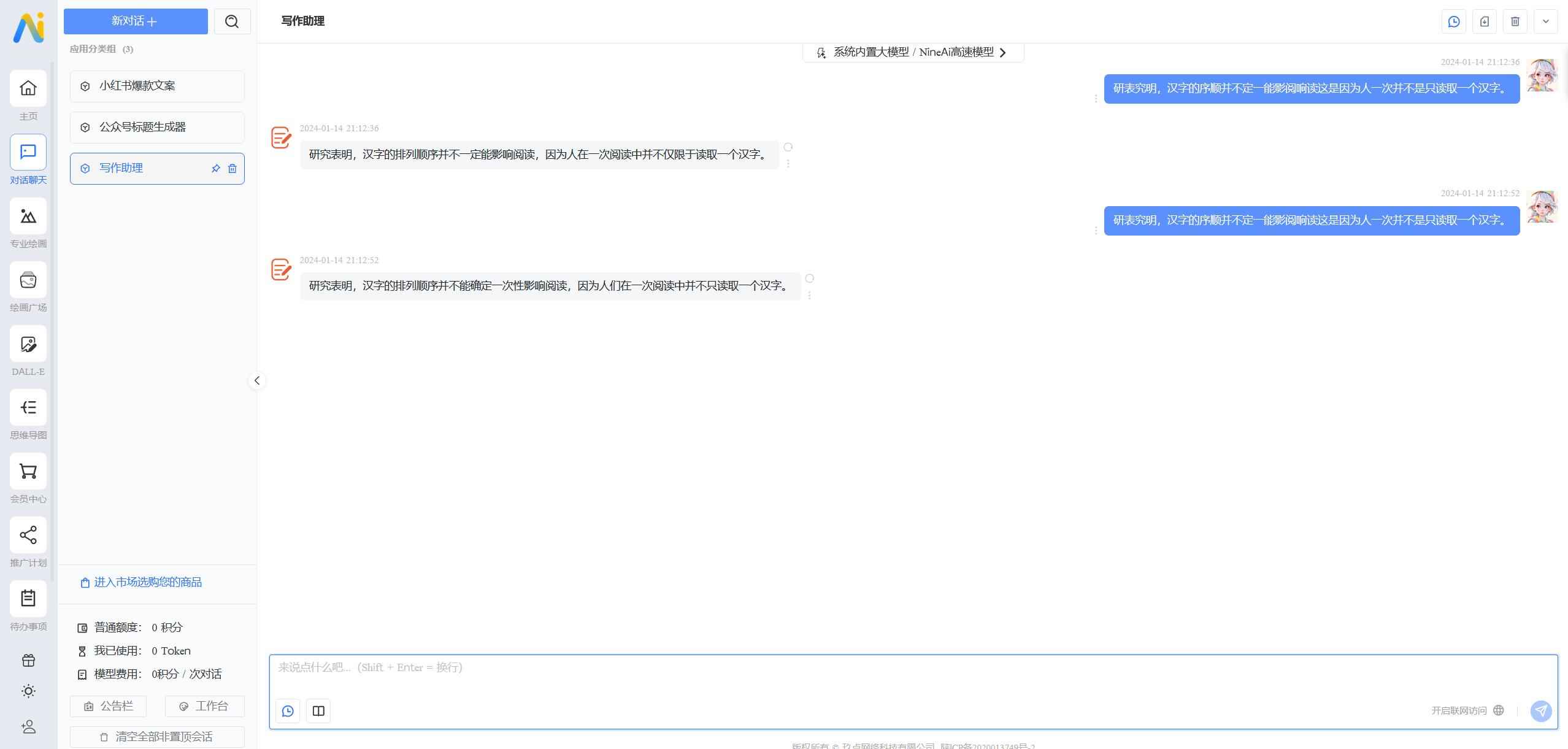Image resolution: width=1568 pixels, height=749 pixels.
Task: Delete the 写作助理 conversation via trash icon
Action: 233,169
